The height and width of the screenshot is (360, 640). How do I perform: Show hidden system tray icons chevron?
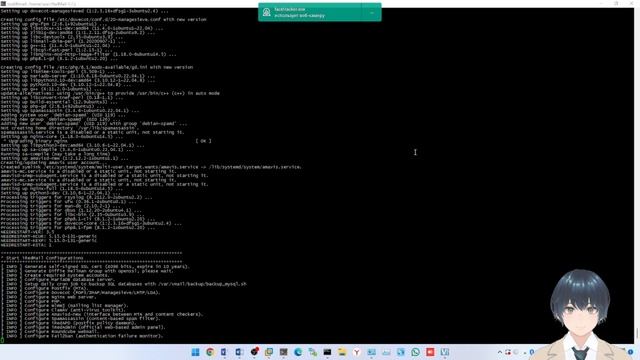coord(500,352)
